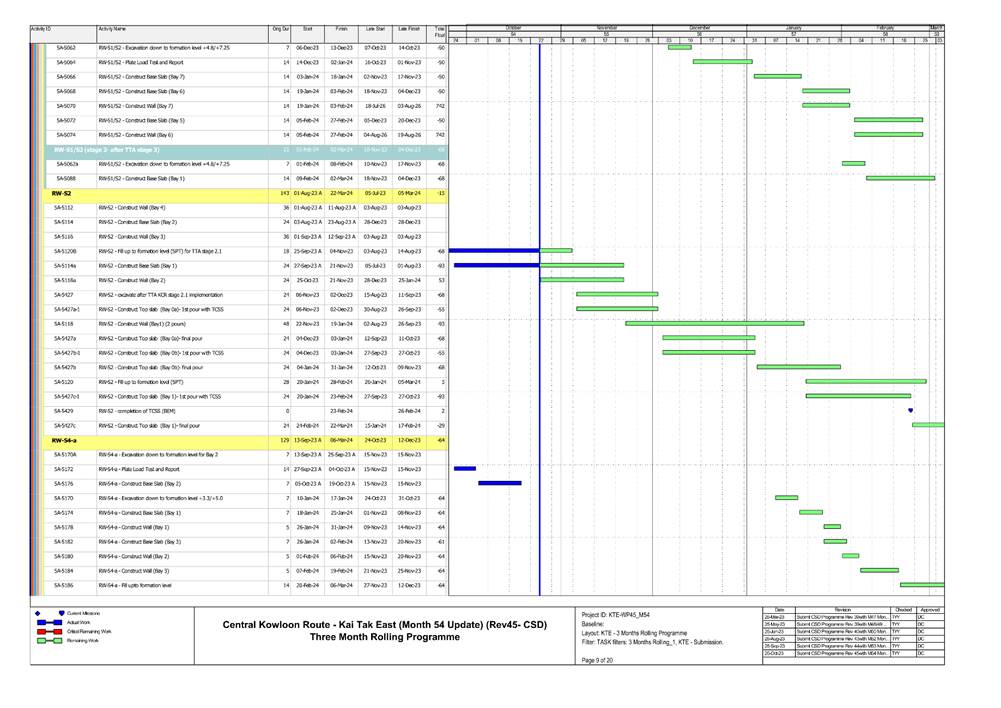Click the Orig Dur column header

[280, 30]
